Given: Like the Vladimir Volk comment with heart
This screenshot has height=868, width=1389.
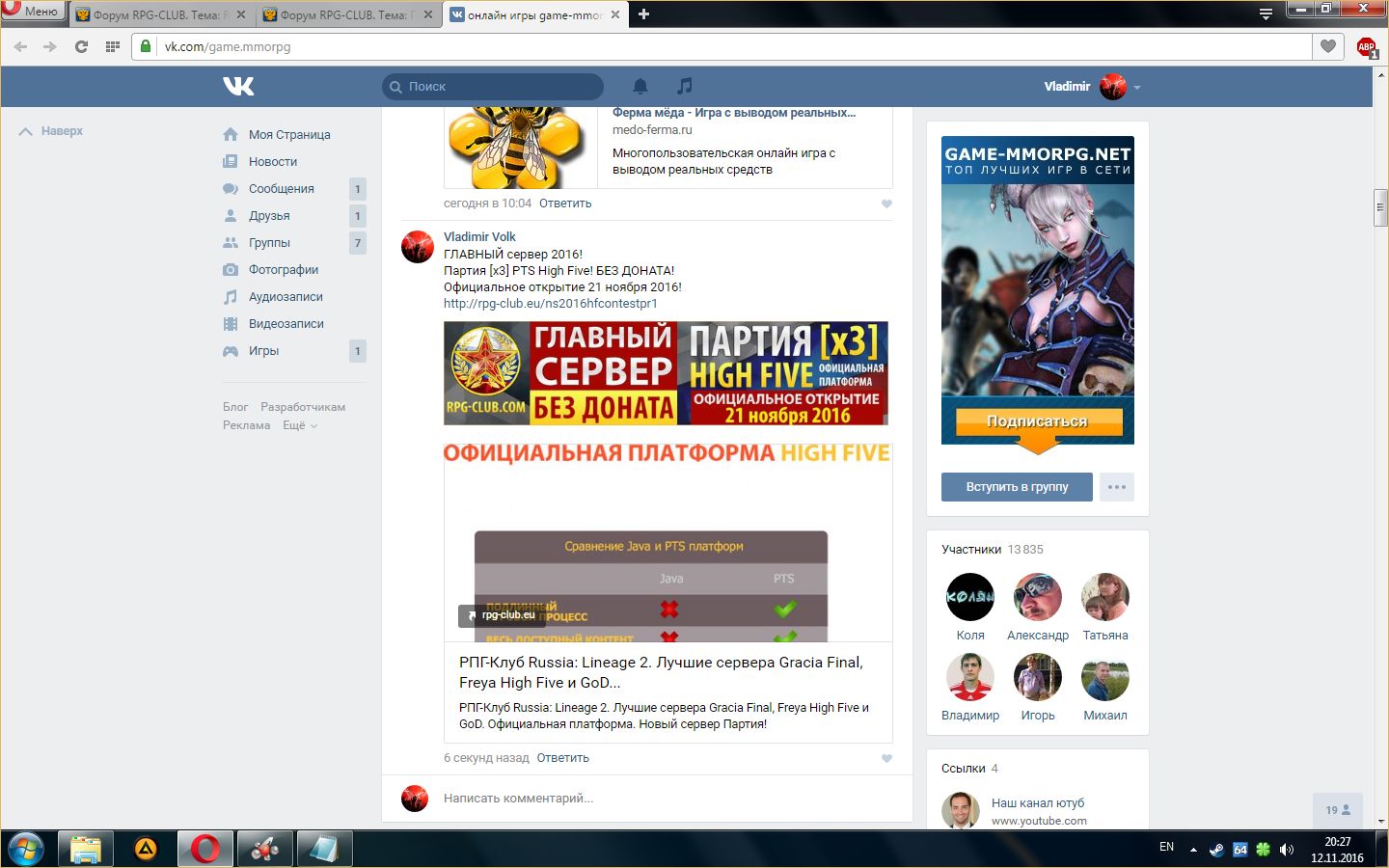Looking at the screenshot, I should coord(886,758).
